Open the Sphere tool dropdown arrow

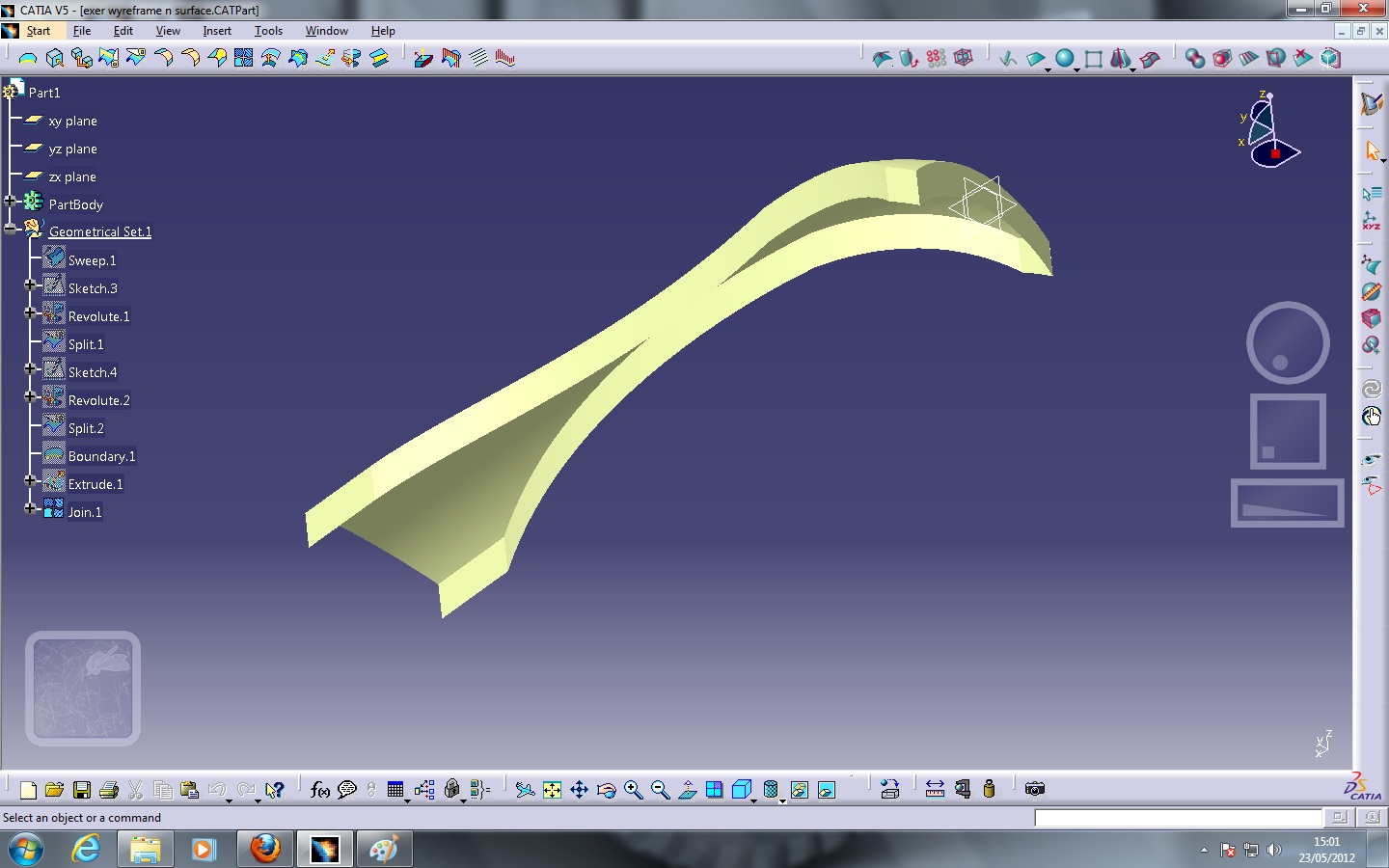[1077, 69]
